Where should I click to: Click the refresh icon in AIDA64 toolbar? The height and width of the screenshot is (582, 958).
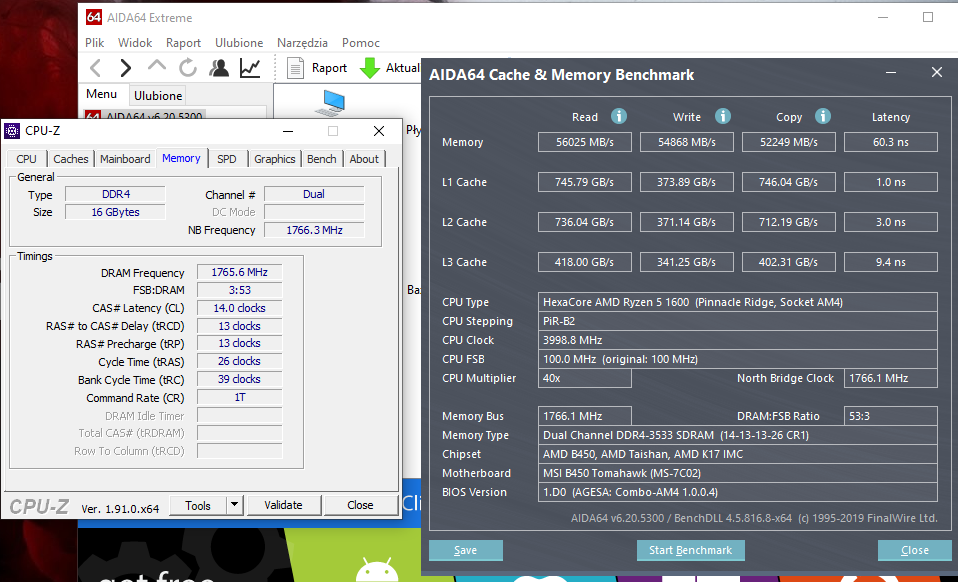click(x=188, y=68)
